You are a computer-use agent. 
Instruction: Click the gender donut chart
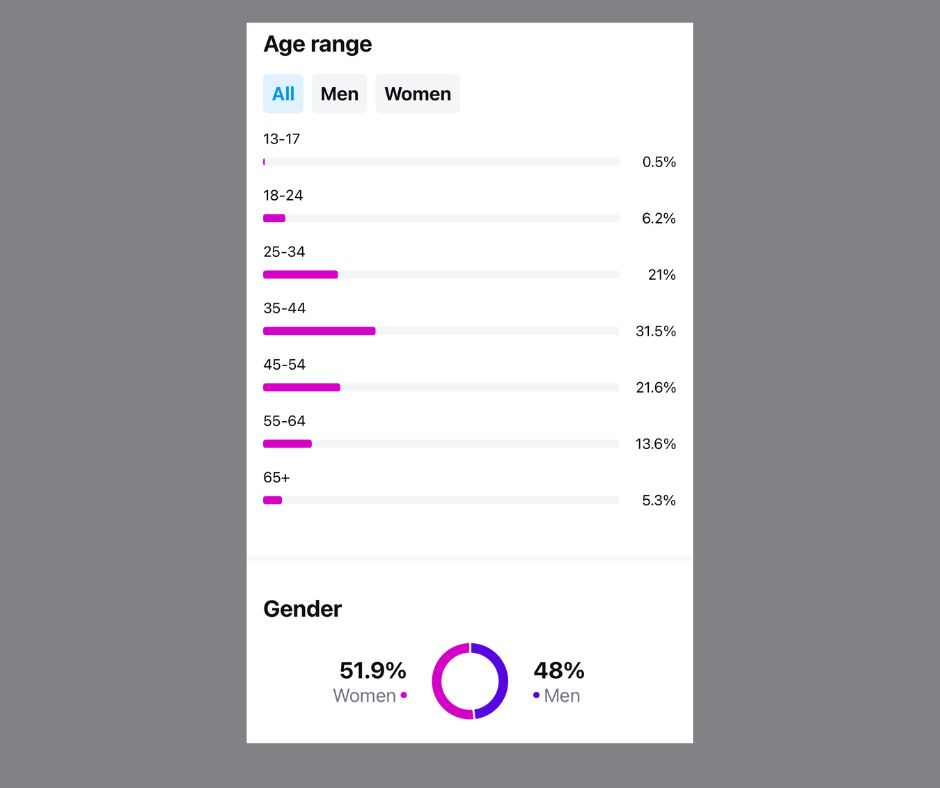coord(469,680)
